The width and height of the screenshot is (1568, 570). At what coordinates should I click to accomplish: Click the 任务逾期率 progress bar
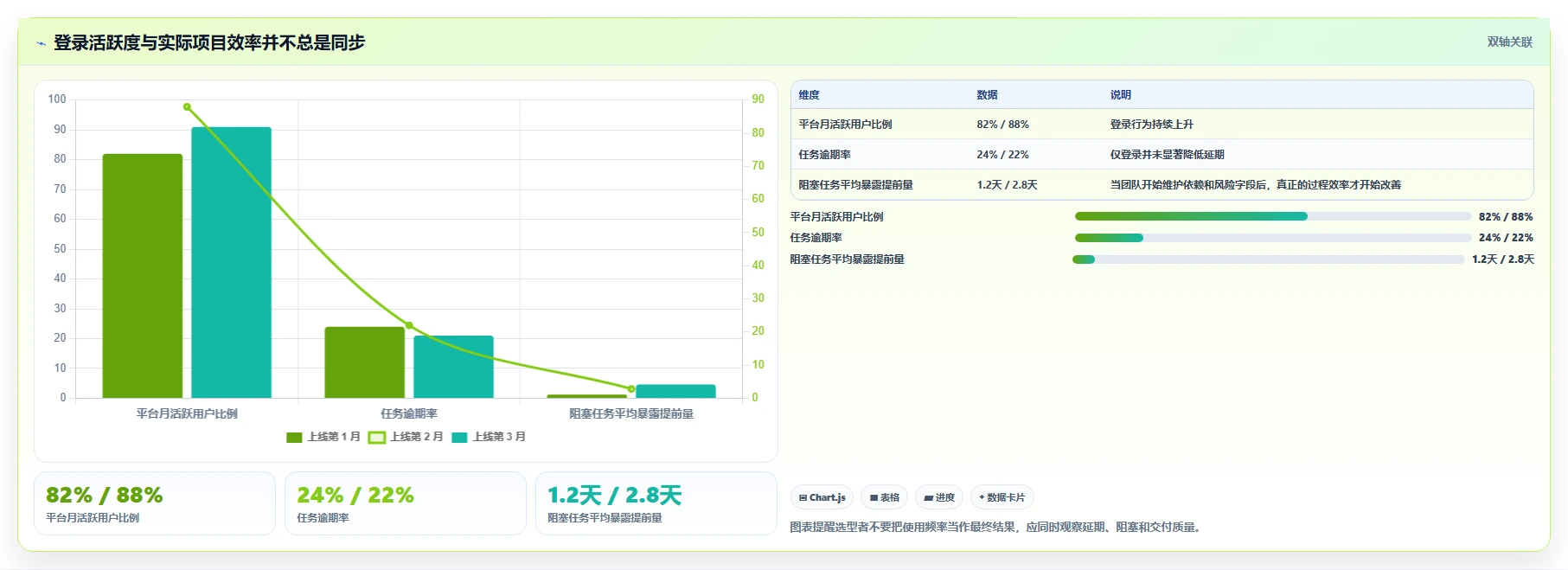pos(1272,238)
